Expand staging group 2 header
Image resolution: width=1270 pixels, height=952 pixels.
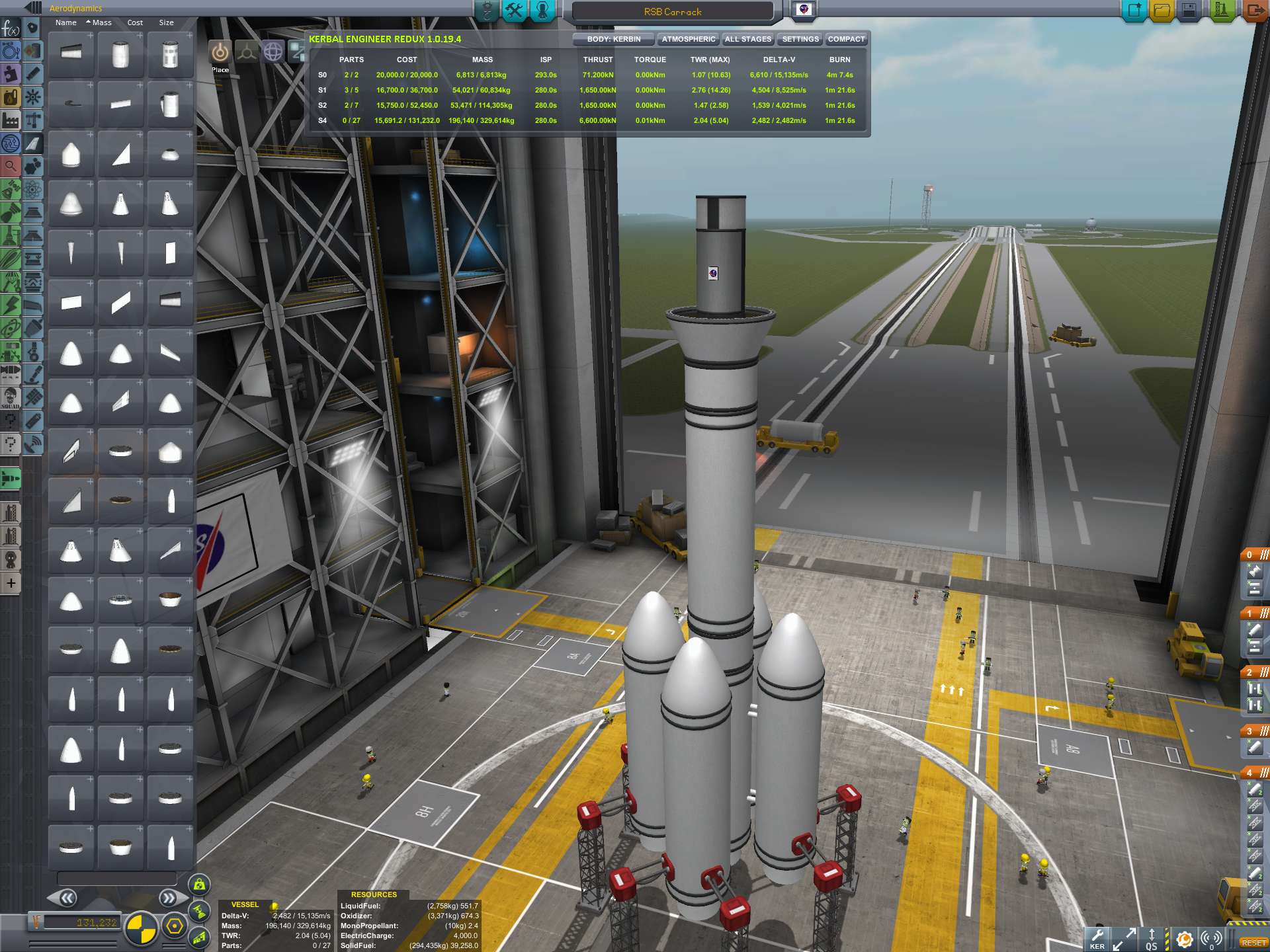(x=1255, y=672)
